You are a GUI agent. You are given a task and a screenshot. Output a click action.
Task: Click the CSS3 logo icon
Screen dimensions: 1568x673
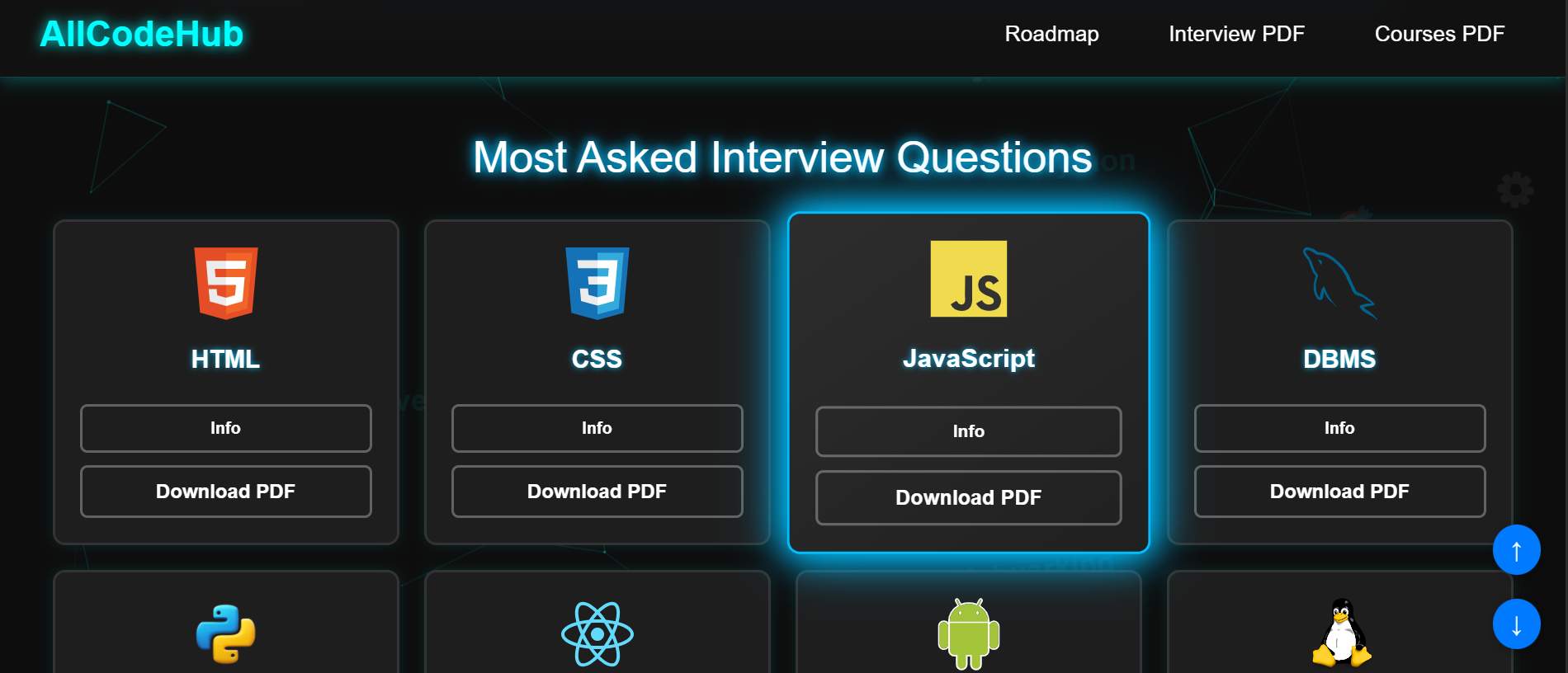[597, 283]
